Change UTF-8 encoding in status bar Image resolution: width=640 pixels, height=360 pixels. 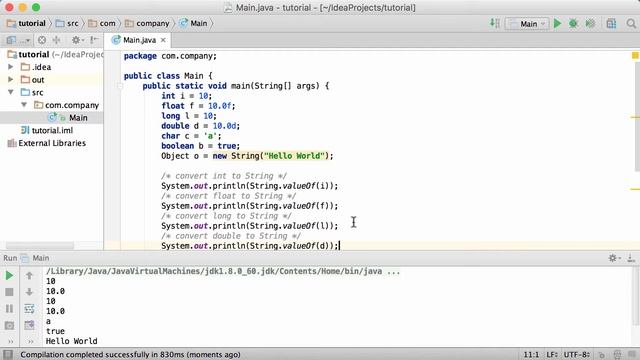[577, 354]
